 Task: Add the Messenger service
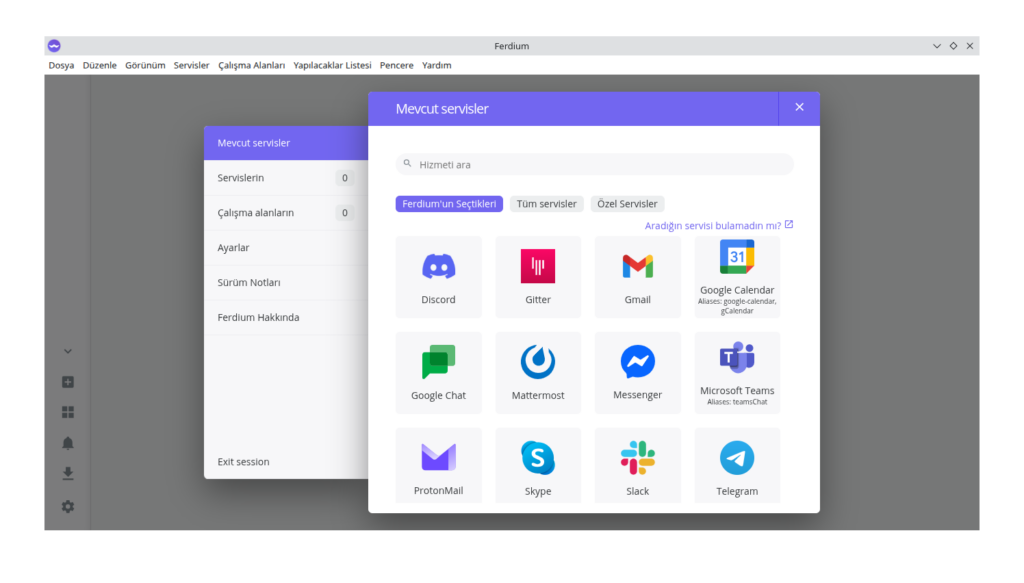637,372
